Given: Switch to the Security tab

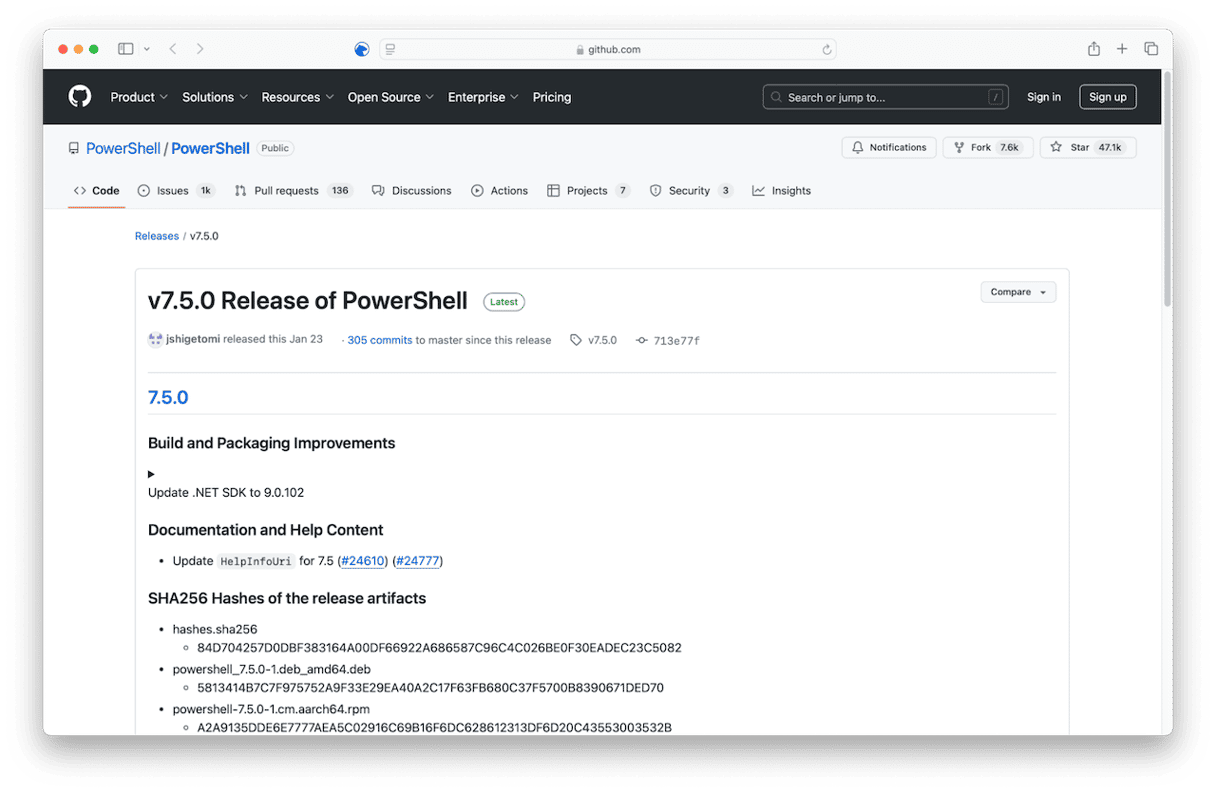Looking at the screenshot, I should click(691, 190).
